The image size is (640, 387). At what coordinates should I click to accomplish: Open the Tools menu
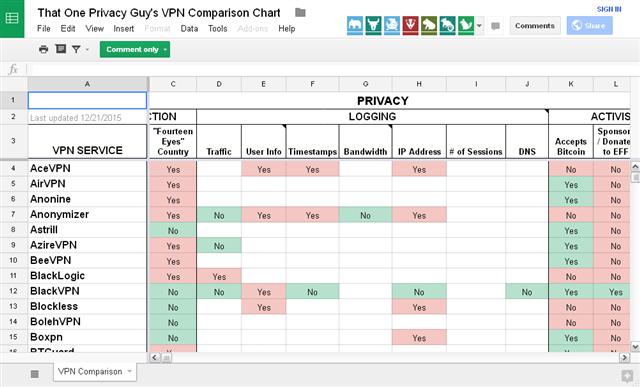tap(217, 29)
